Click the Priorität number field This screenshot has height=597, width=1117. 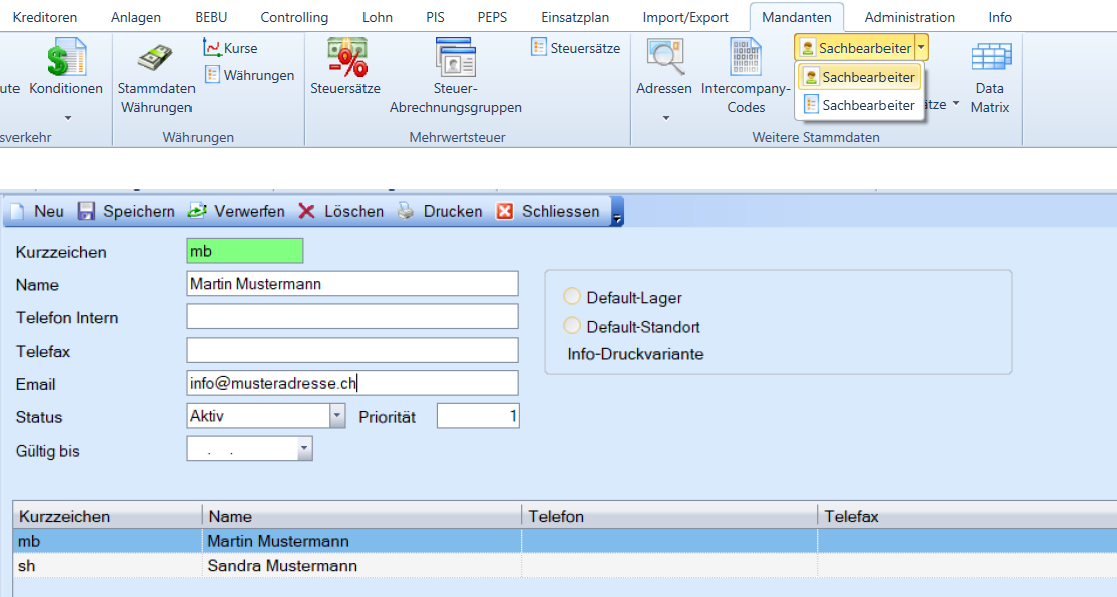478,415
